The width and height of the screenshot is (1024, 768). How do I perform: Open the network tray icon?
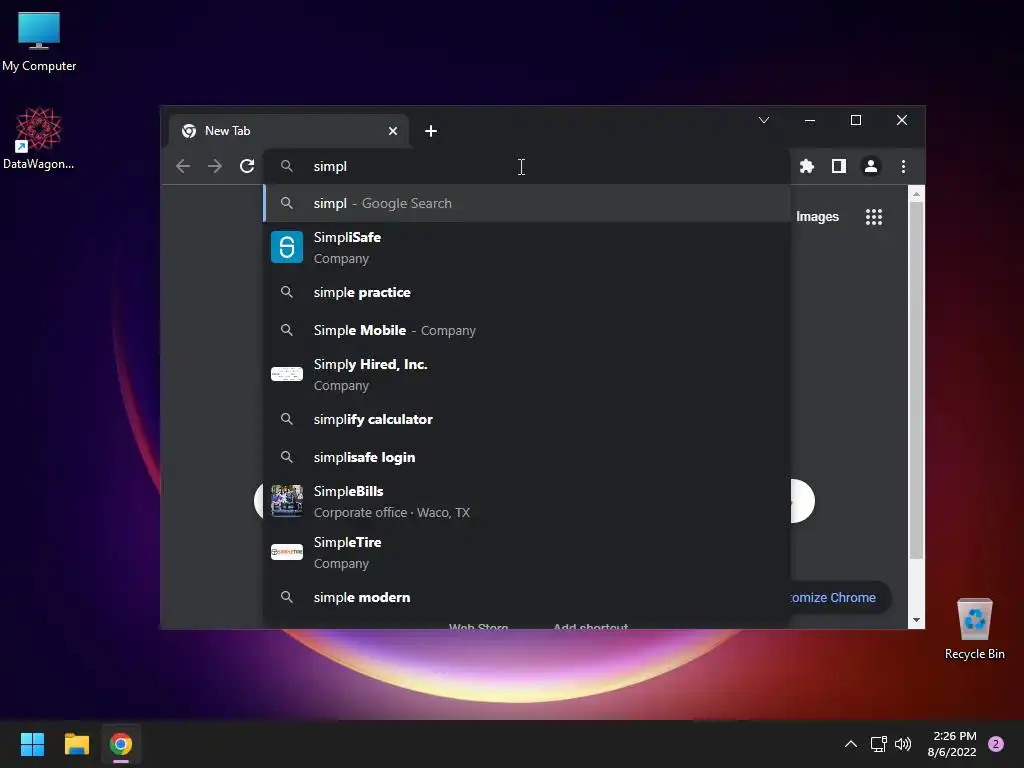[878, 744]
